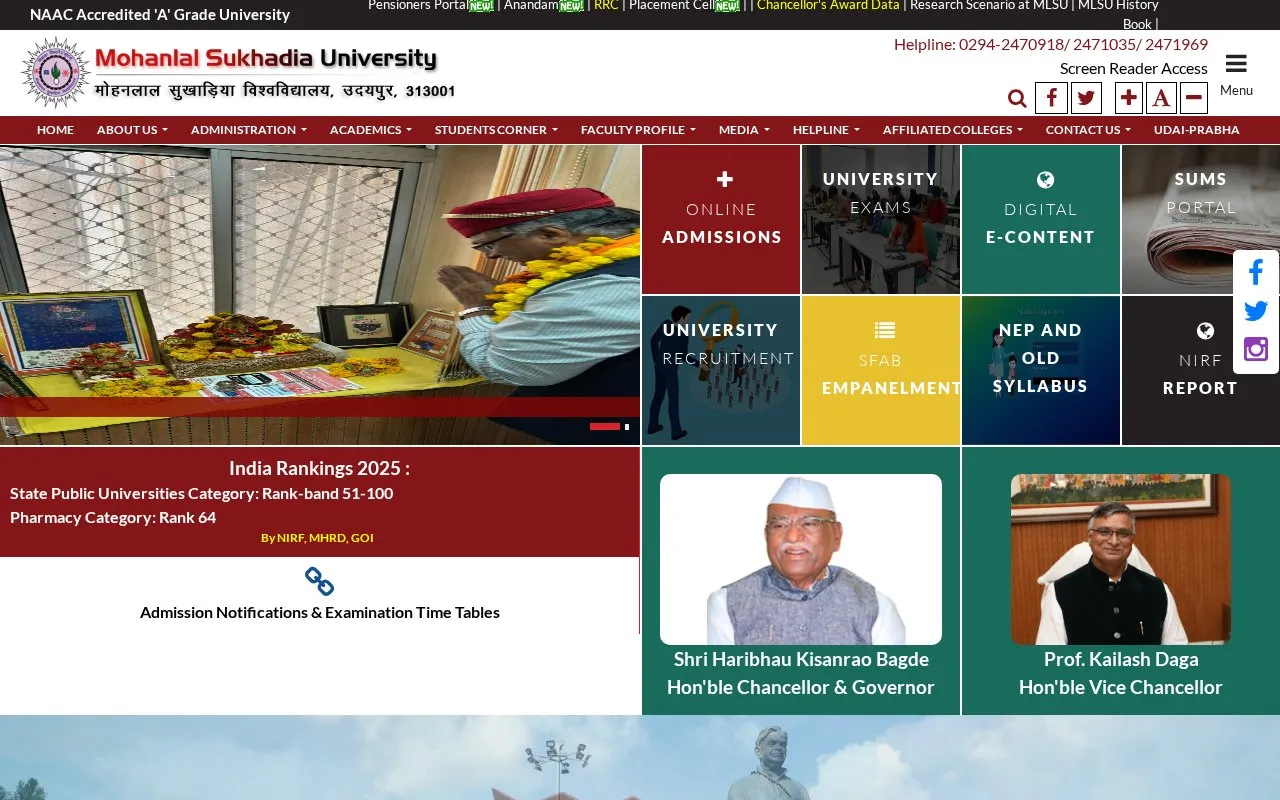Go to the Home menu item
The image size is (1280, 800).
pyautogui.click(x=55, y=130)
